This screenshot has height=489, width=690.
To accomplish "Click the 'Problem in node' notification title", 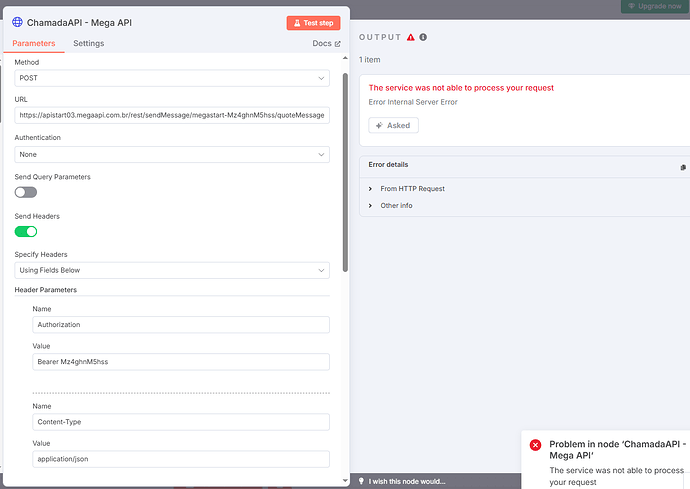I will (617, 450).
